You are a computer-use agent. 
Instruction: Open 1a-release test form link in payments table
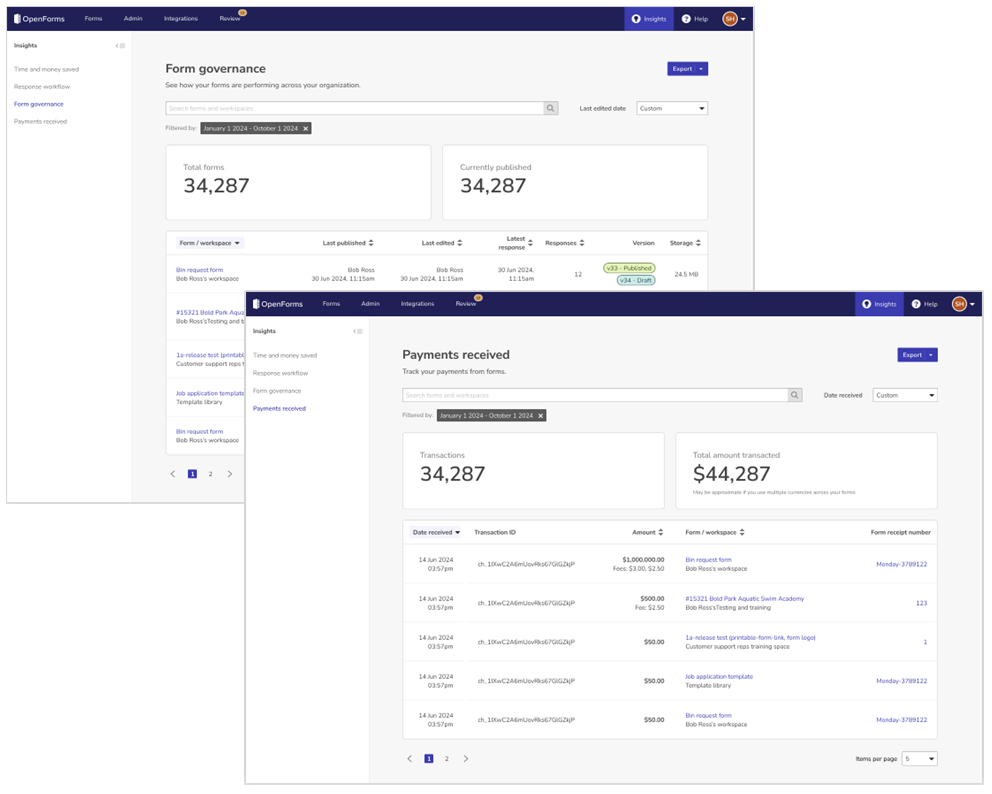coord(750,638)
